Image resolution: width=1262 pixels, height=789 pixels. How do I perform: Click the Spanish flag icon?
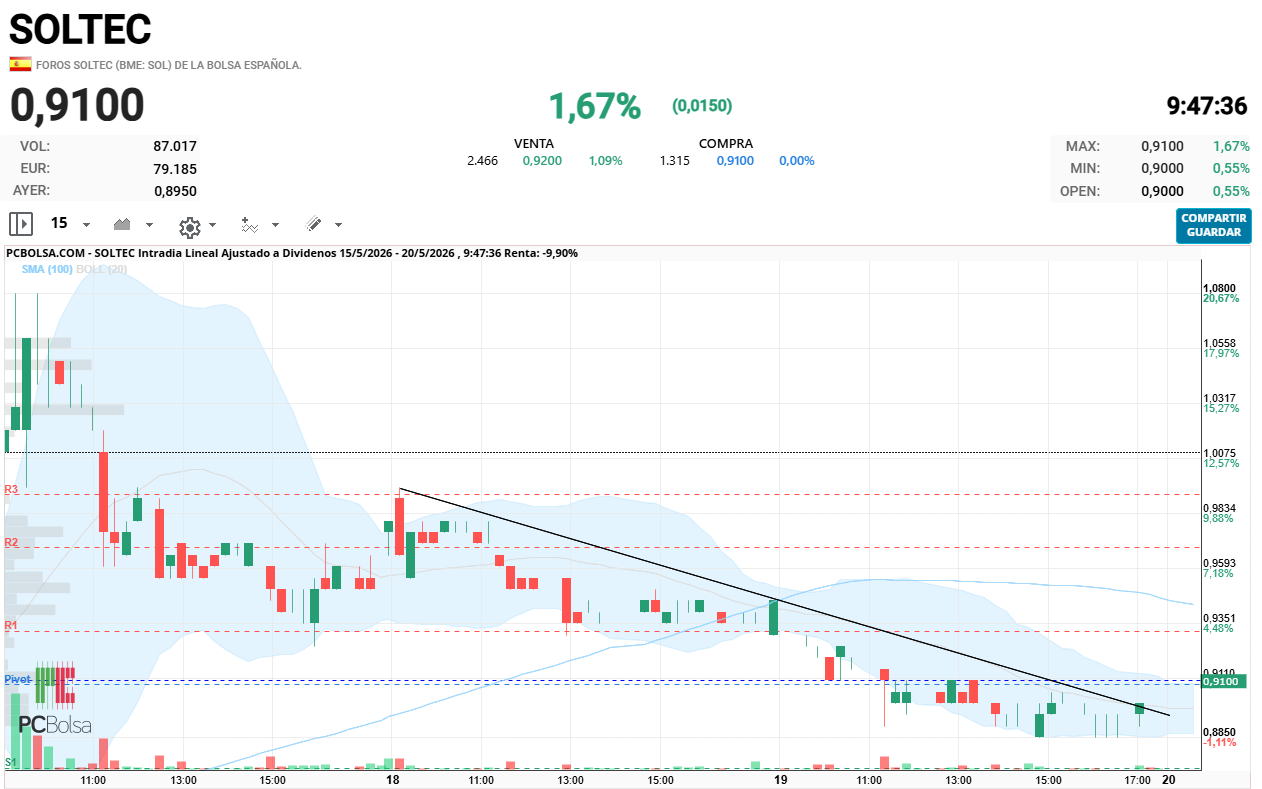(20, 64)
